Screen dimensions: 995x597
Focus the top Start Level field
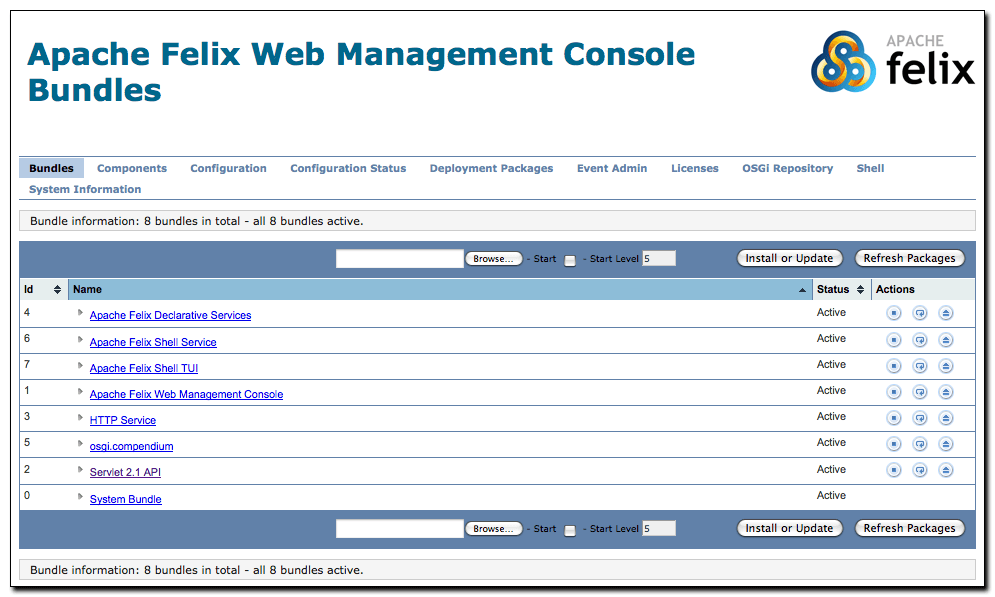659,258
